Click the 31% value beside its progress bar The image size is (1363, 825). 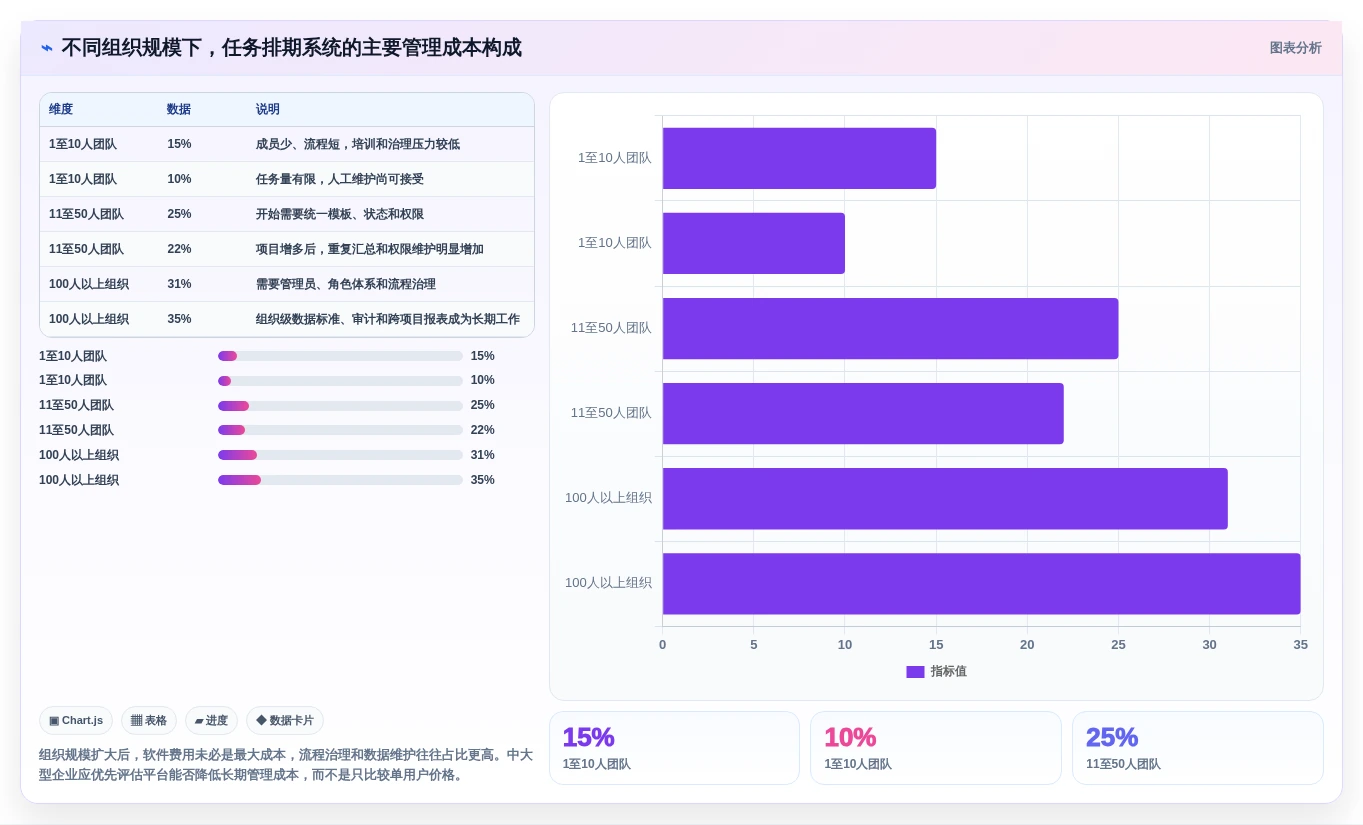click(x=483, y=455)
